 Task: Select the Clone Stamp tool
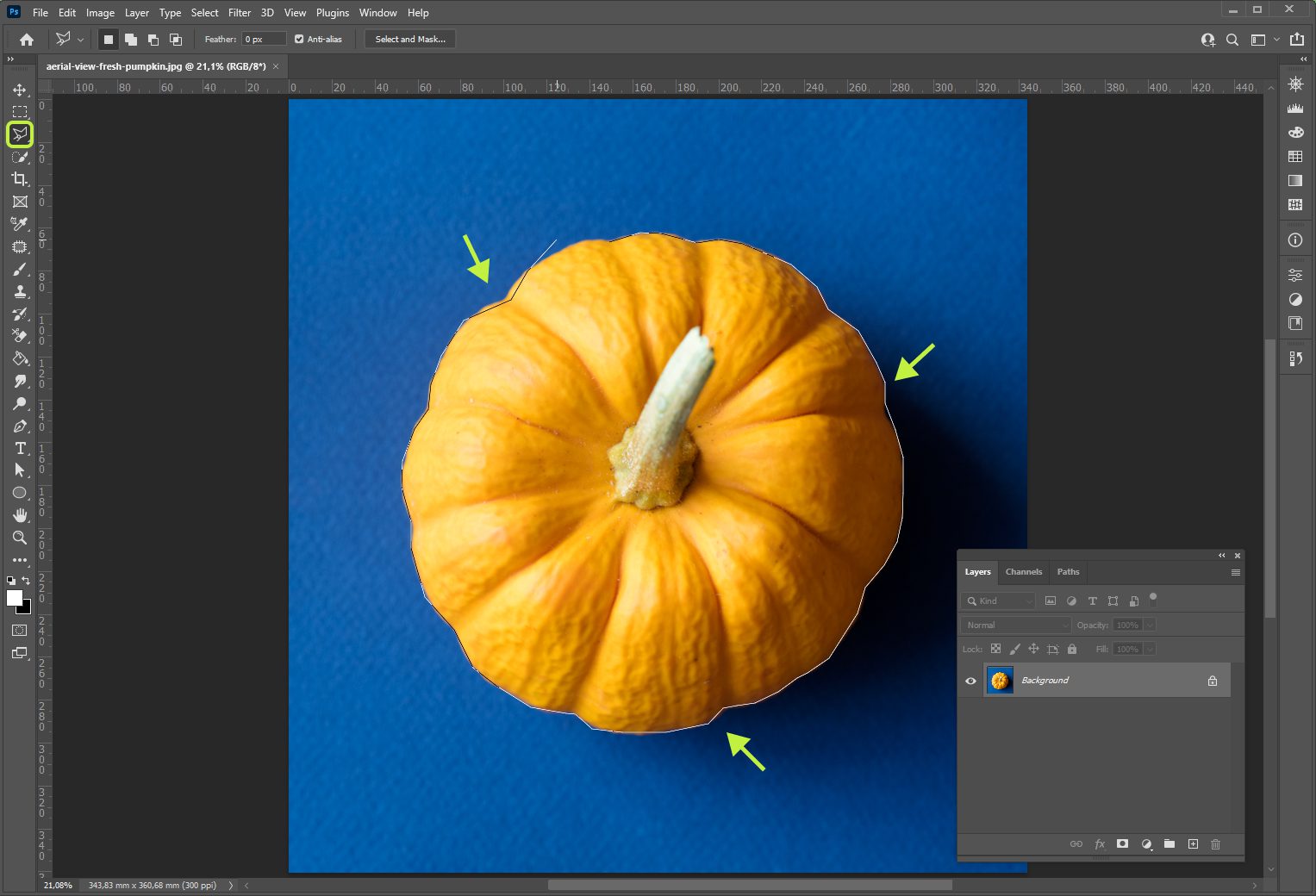(19, 291)
